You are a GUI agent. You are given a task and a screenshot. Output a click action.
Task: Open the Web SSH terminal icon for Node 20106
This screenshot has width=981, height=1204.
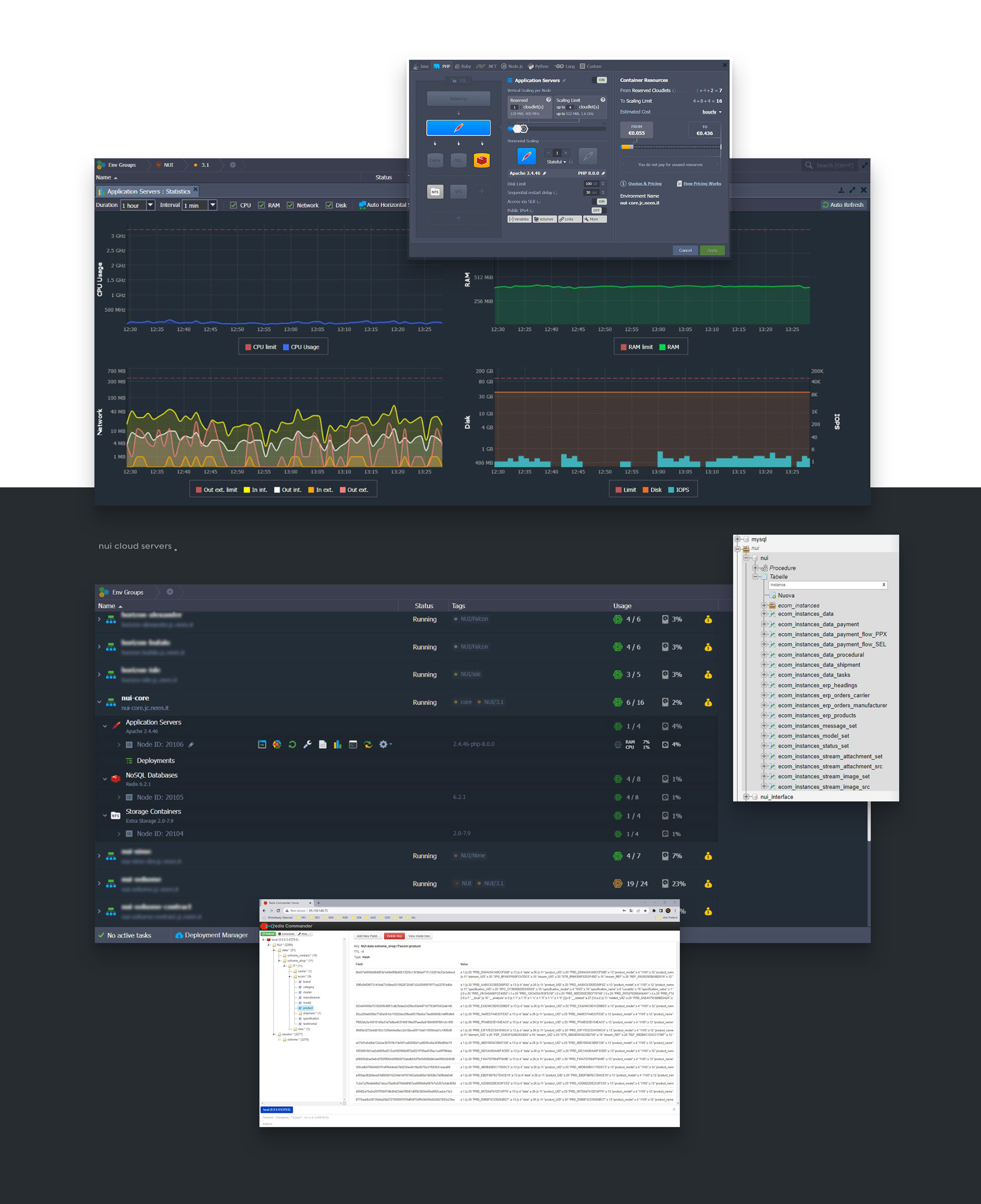[353, 744]
